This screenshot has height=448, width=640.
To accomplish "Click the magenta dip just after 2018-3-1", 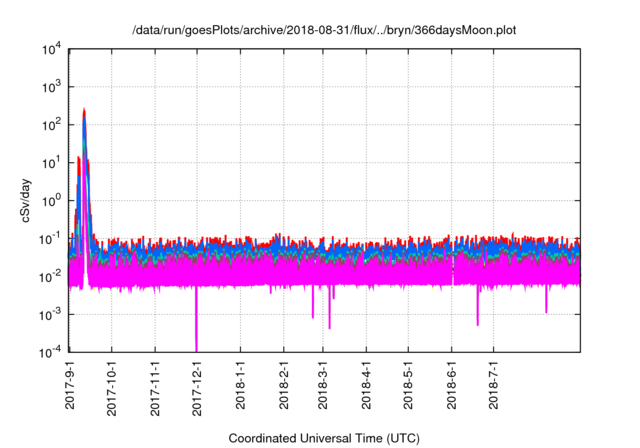I will (x=330, y=318).
